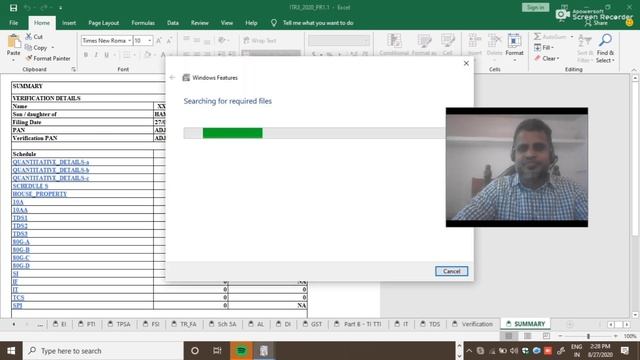Click the taskbar search box
This screenshot has width=640, height=360.
pos(103,351)
